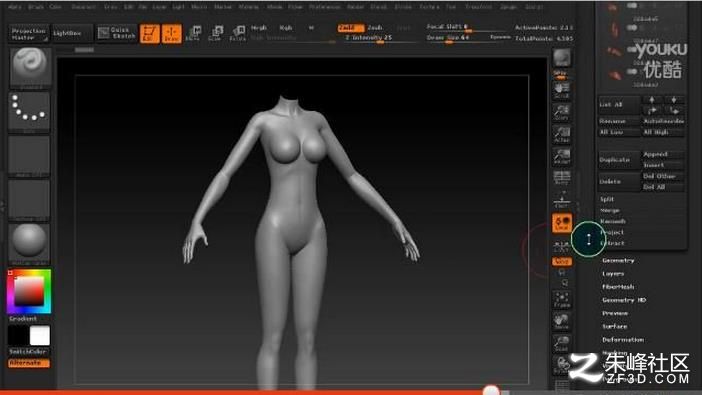The width and height of the screenshot is (702, 395).
Task: Expand the Split section
Action: tap(607, 199)
